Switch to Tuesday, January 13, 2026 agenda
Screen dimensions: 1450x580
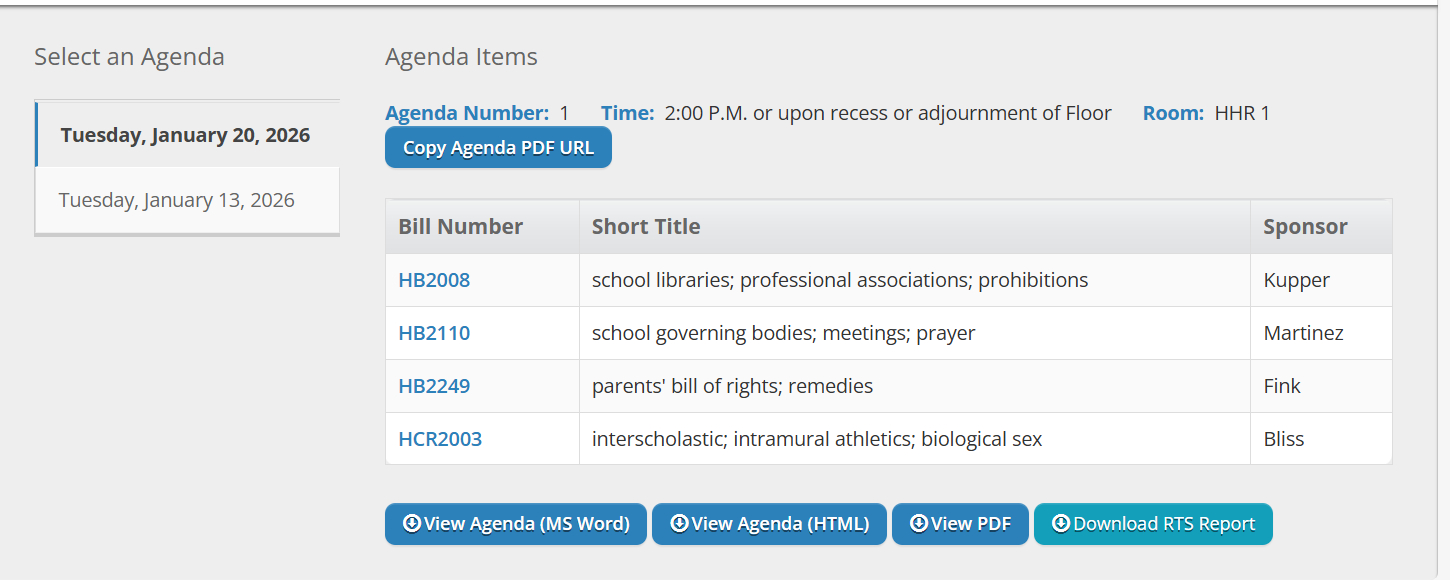tap(177, 200)
